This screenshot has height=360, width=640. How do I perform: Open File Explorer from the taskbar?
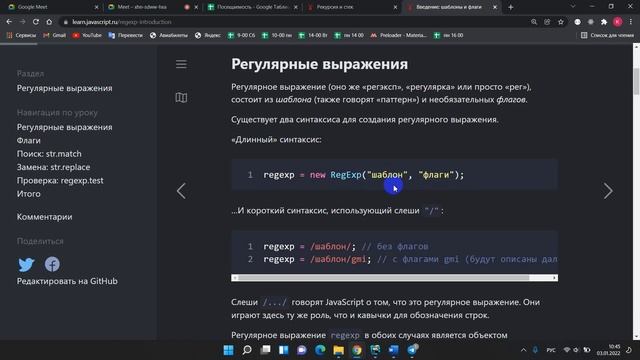coord(338,350)
